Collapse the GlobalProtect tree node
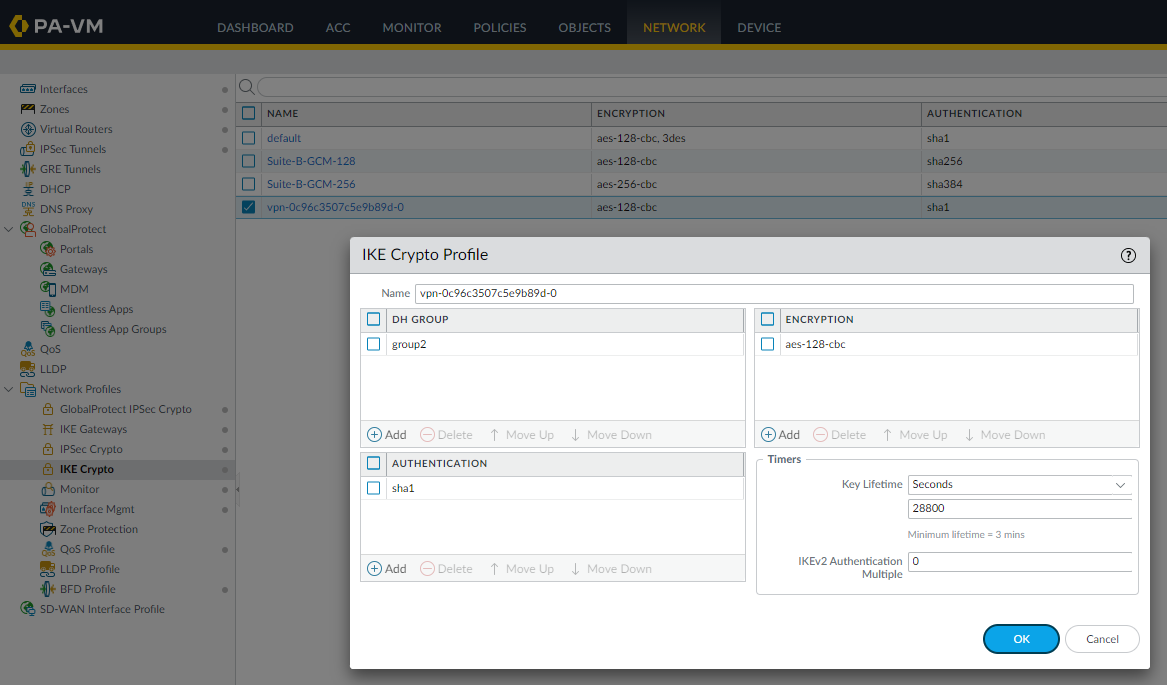 tap(9, 229)
